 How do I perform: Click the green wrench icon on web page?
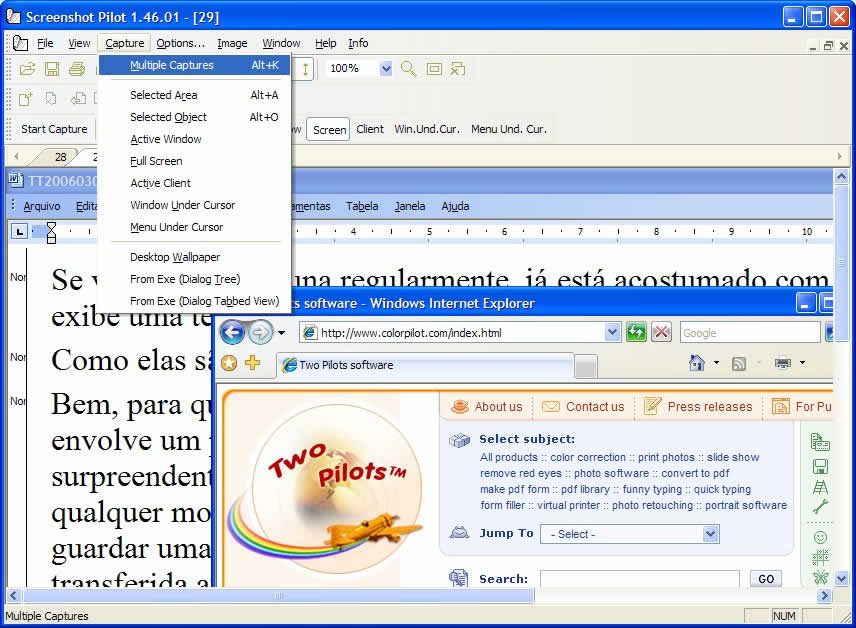(x=820, y=507)
